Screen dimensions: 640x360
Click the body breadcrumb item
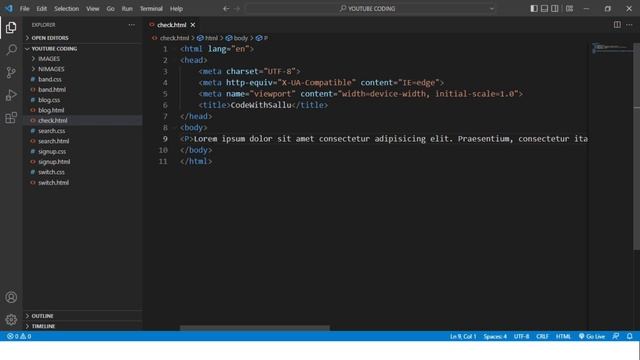click(237, 38)
